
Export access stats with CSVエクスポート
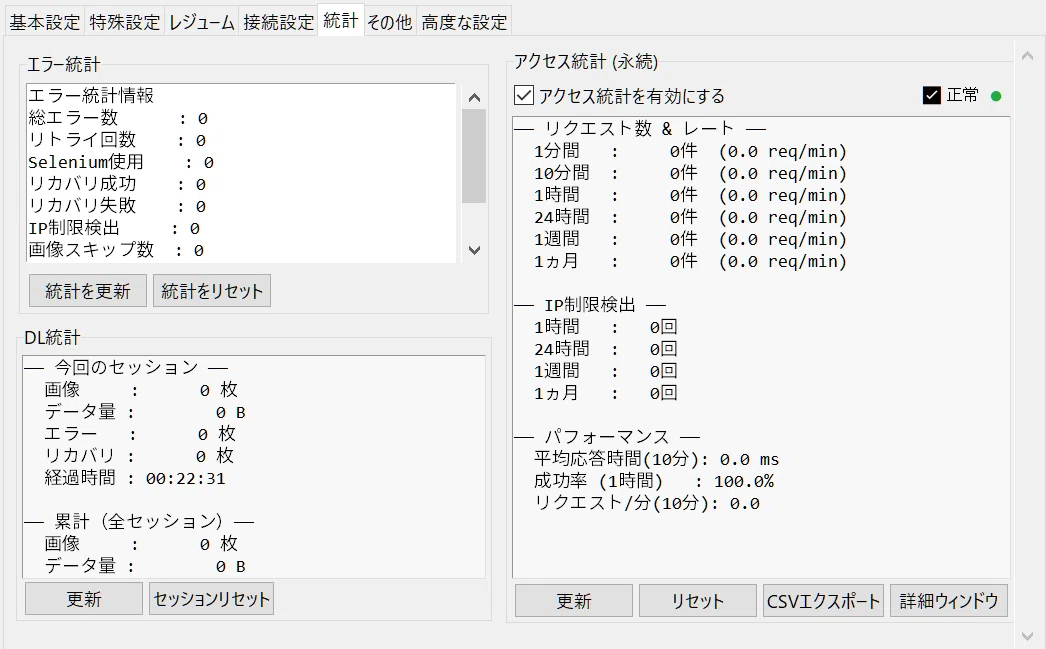click(823, 601)
